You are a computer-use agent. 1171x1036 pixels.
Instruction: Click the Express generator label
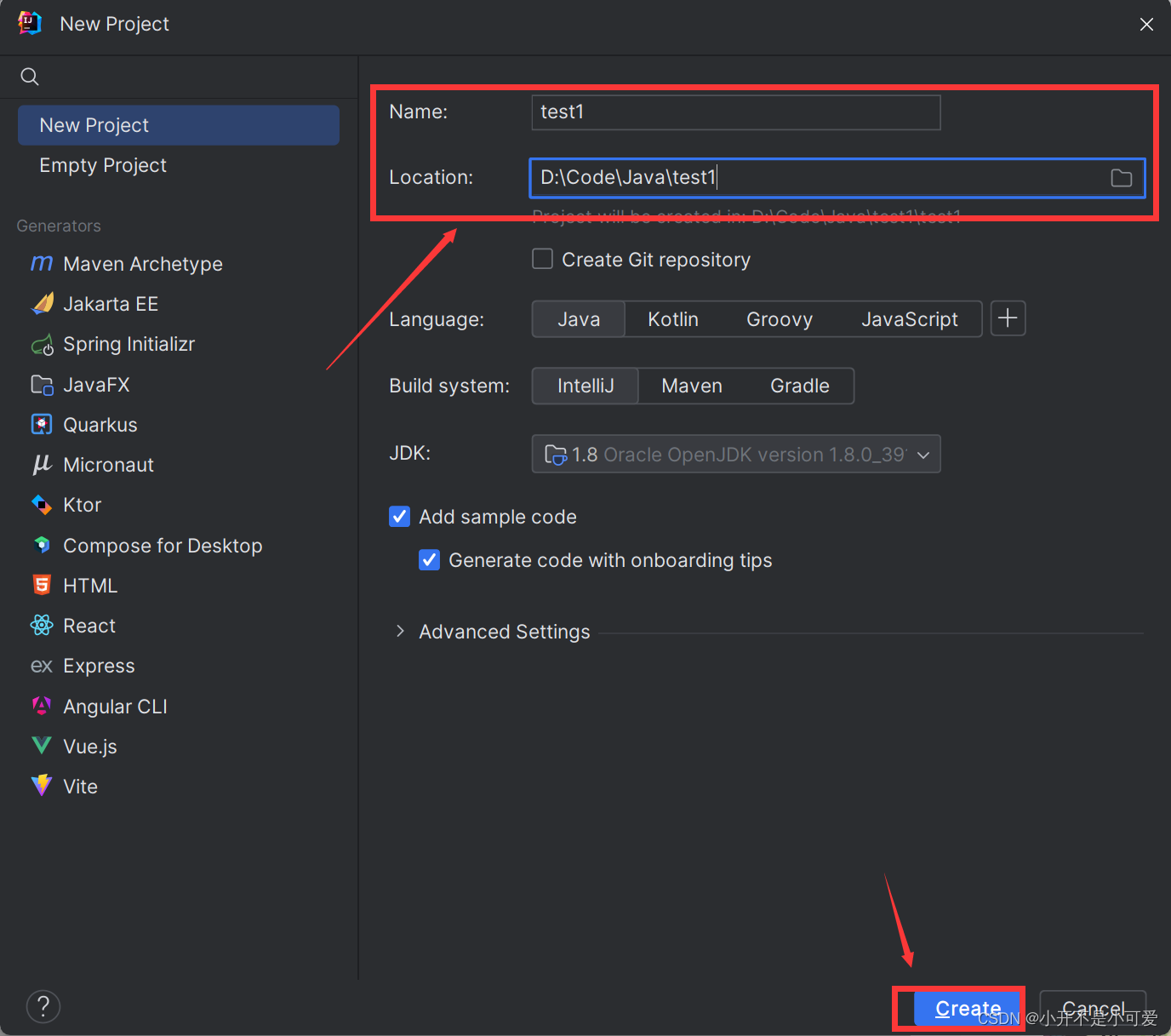(x=99, y=666)
